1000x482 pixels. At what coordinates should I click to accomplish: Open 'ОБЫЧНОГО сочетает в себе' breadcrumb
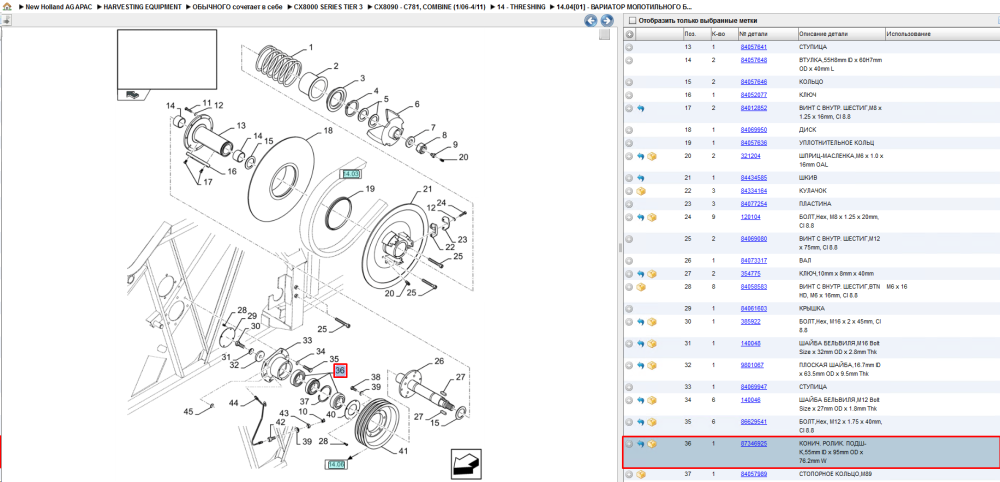tap(237, 6)
